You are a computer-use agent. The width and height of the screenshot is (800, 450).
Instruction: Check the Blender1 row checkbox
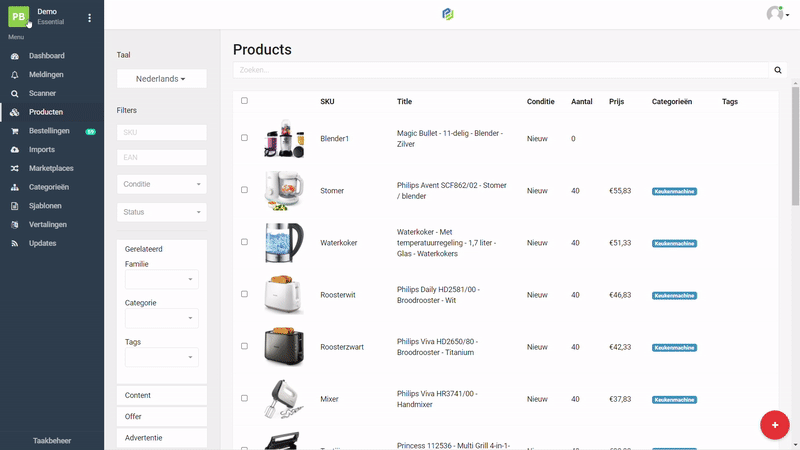pos(244,138)
